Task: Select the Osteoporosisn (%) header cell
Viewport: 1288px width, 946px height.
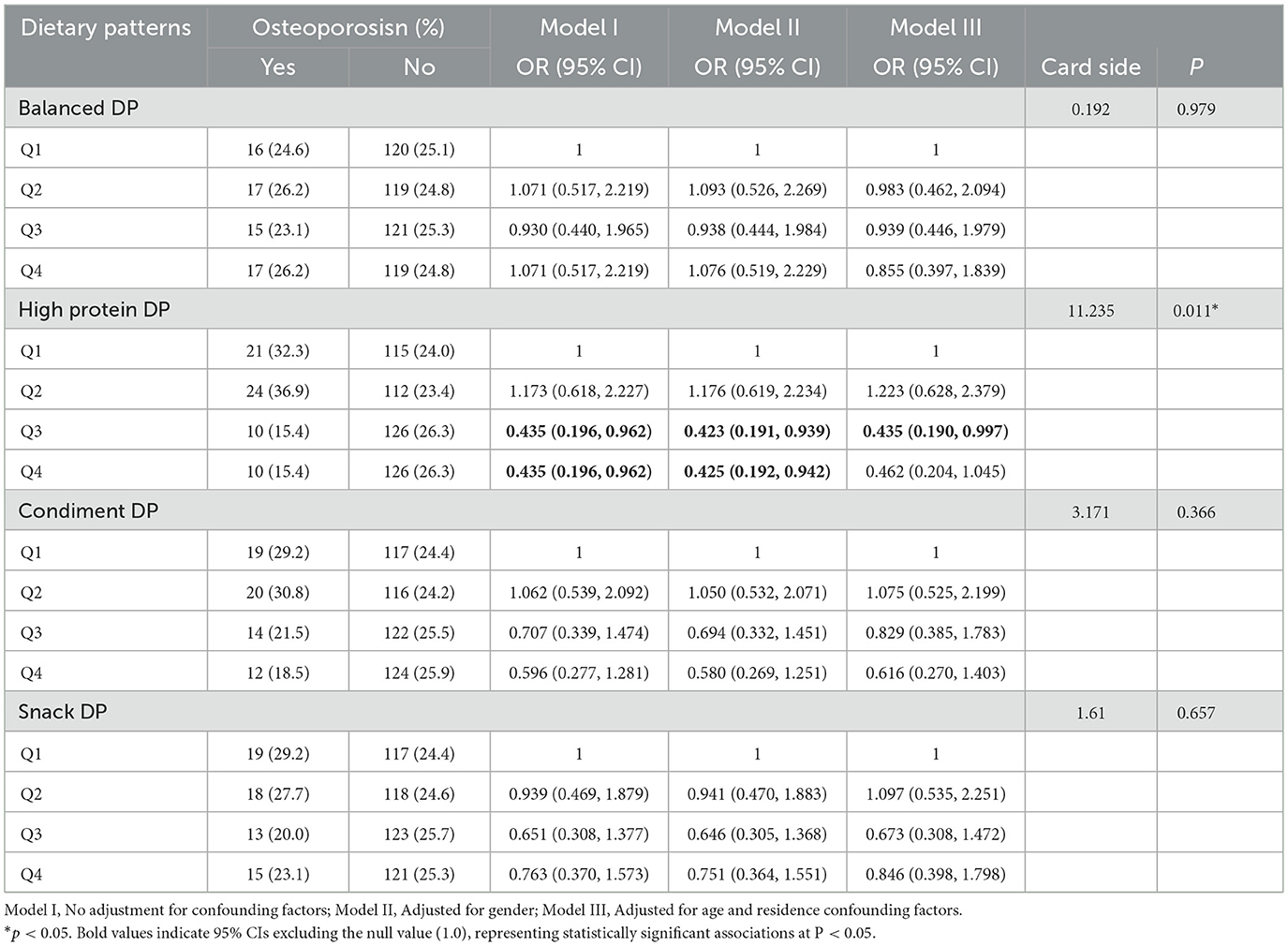Action: point(348,28)
